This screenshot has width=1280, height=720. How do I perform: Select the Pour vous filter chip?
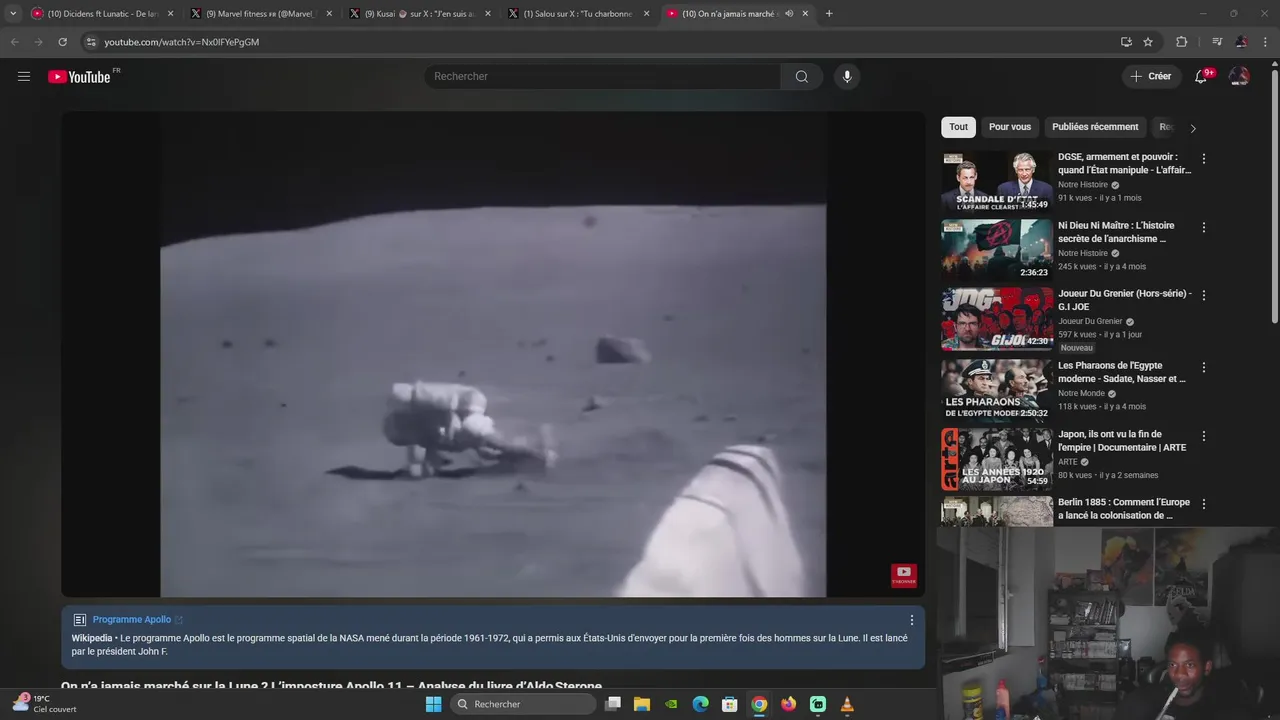(1010, 127)
